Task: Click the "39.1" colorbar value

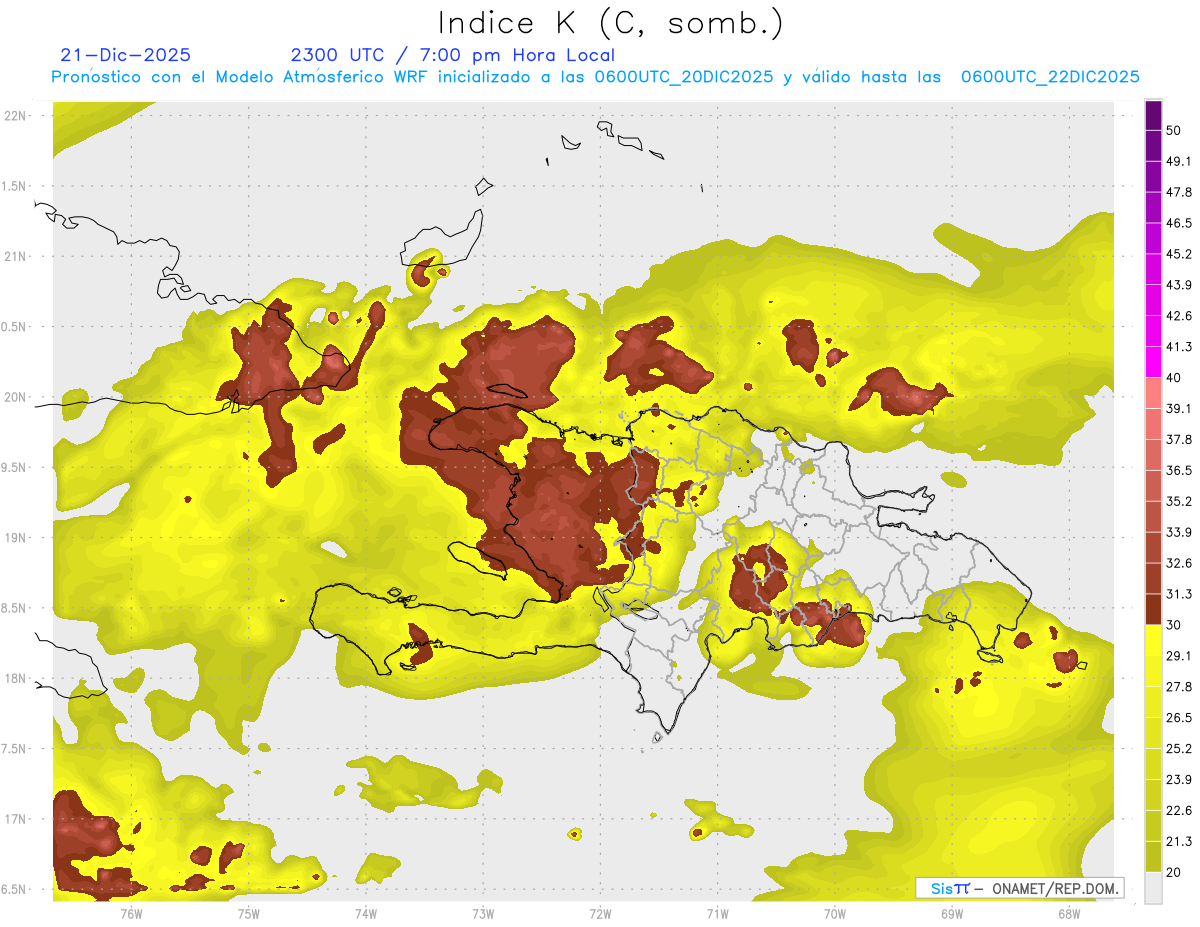Action: 1179,409
